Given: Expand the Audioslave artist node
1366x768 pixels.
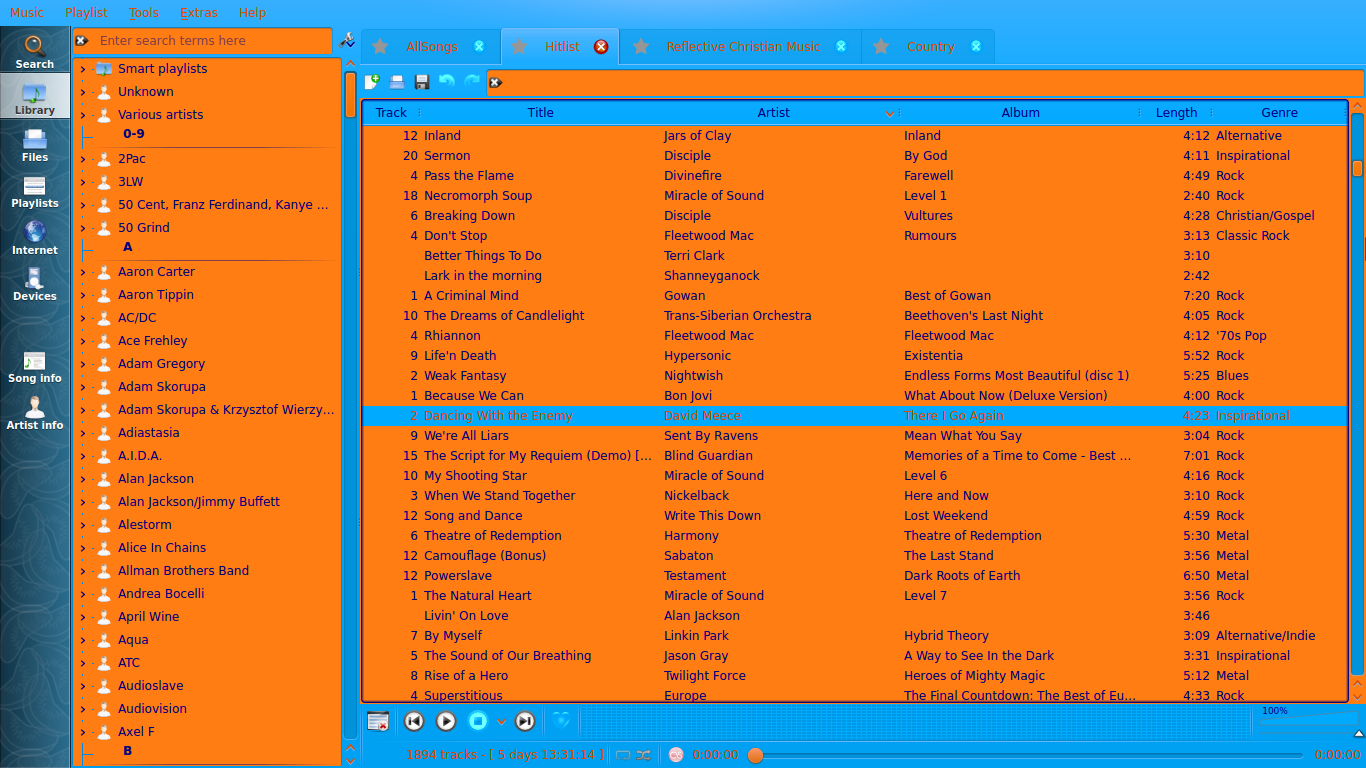Looking at the screenshot, I should [x=83, y=686].
